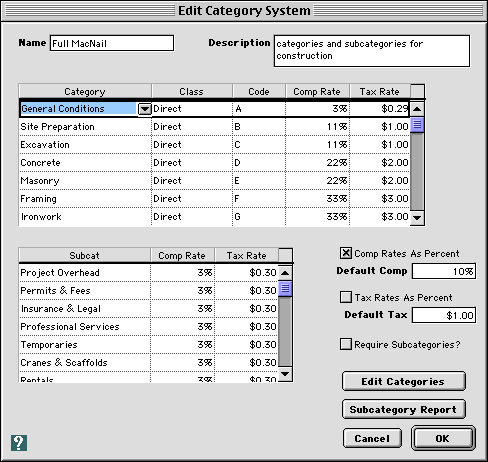Select the Cranes & Scaffolds subcategory
The height and width of the screenshot is (462, 488).
(85, 363)
